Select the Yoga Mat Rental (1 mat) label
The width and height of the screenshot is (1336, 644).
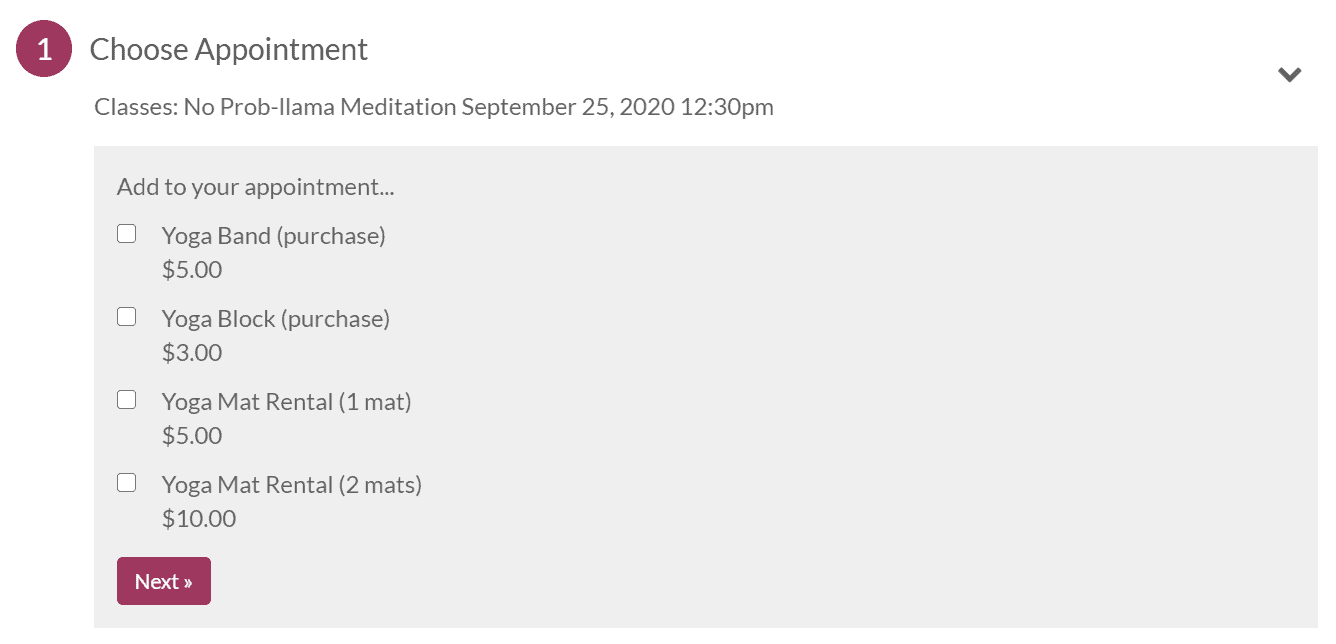[x=286, y=402]
